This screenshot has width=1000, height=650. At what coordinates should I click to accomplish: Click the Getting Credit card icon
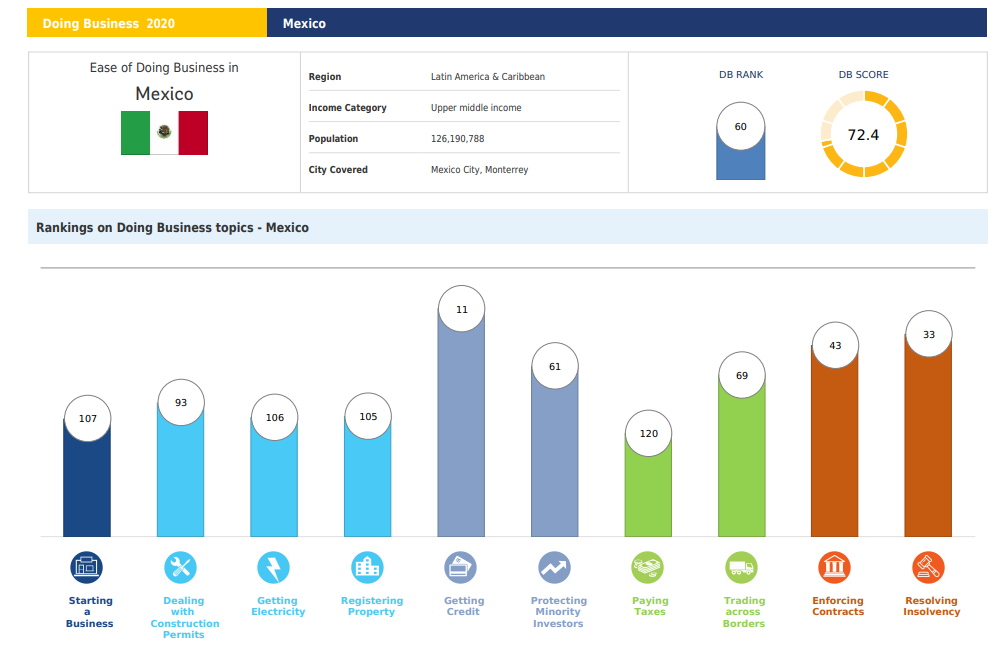point(460,567)
